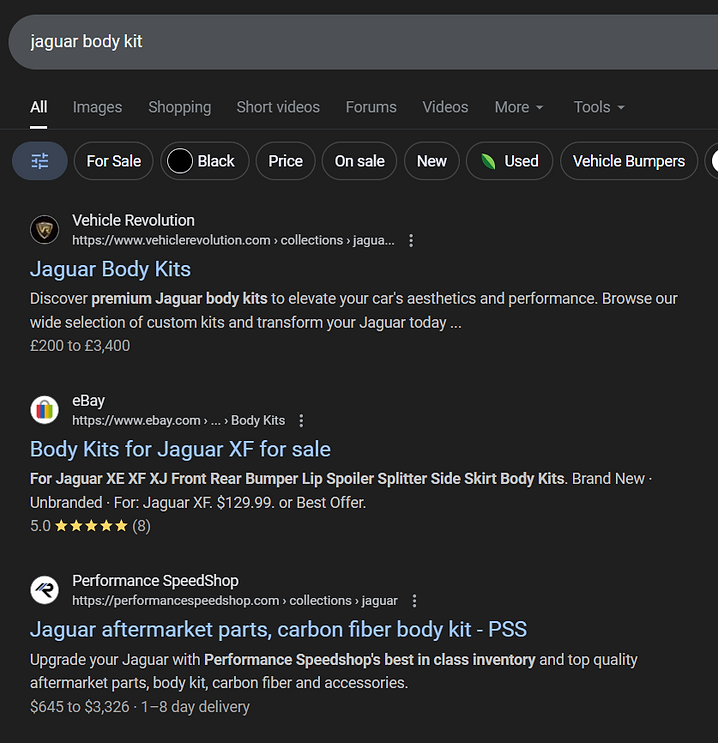Open three-dot menu for Performance SpeedShop result

pos(414,601)
